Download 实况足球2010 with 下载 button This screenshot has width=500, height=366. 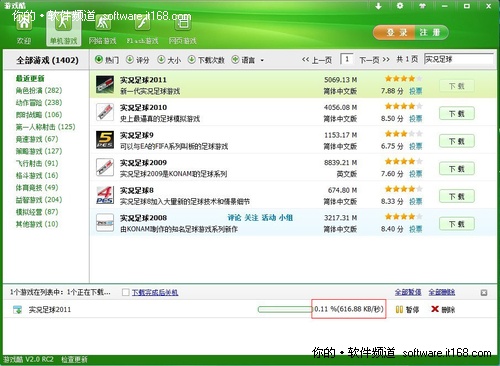tap(457, 114)
